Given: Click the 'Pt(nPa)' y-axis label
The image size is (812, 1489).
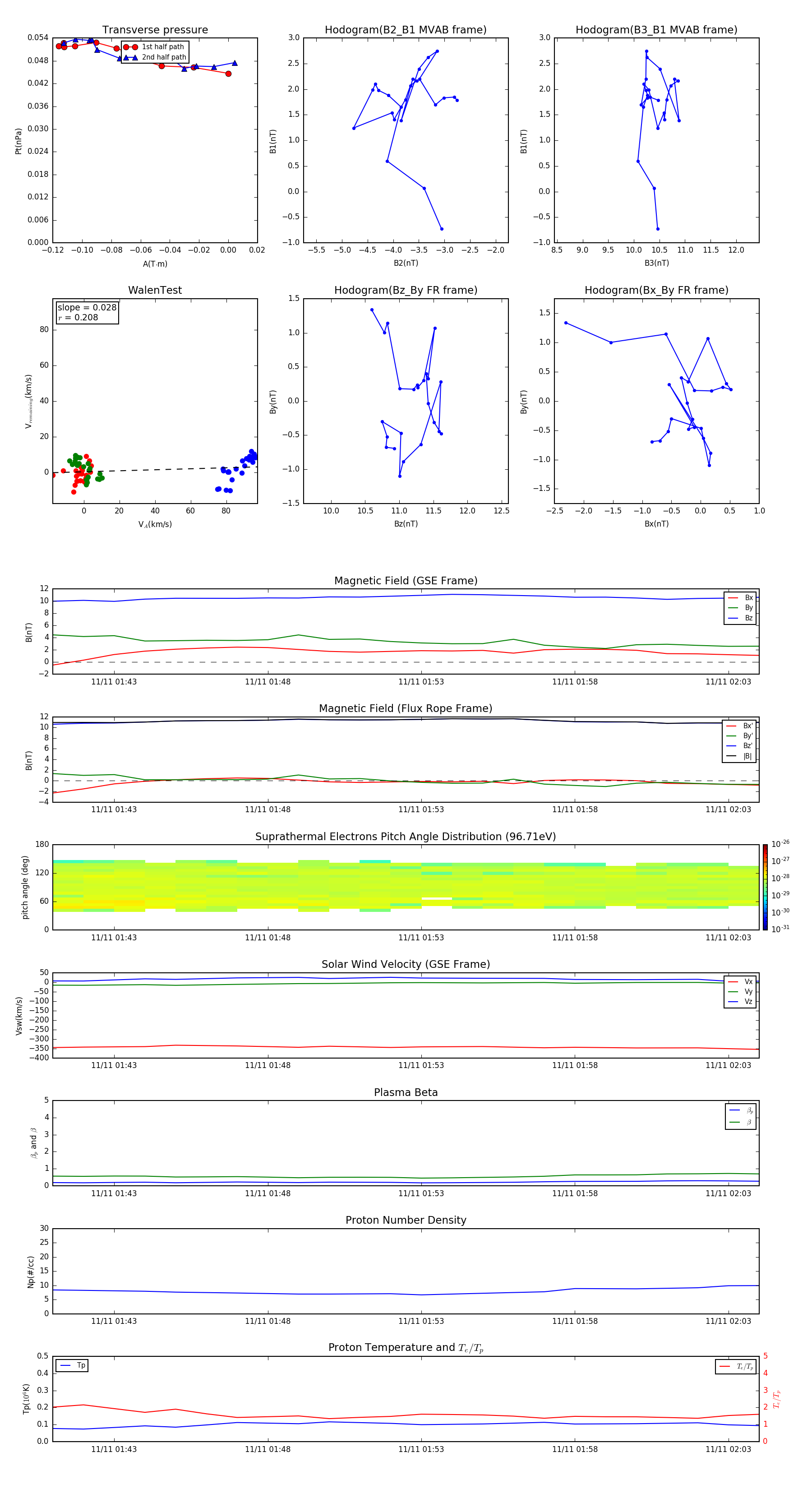Looking at the screenshot, I should click(x=18, y=140).
